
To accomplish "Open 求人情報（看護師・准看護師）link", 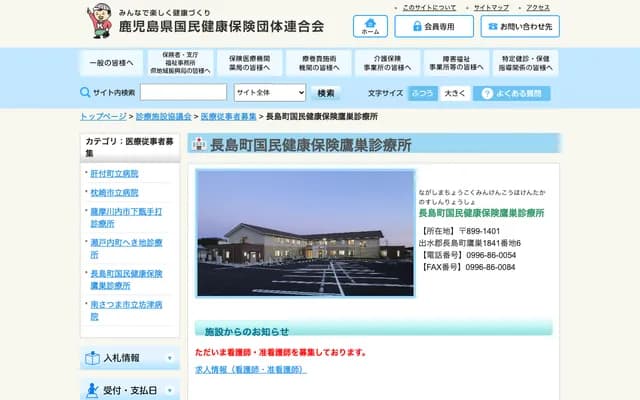I will (x=251, y=369).
